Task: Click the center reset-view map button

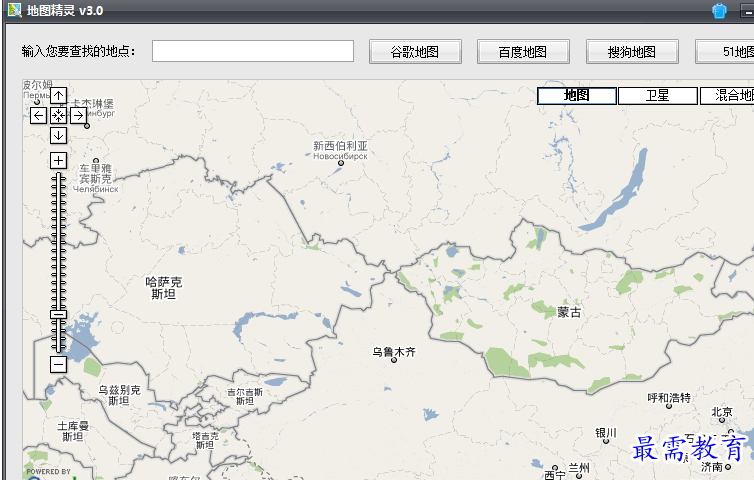Action: click(x=58, y=115)
